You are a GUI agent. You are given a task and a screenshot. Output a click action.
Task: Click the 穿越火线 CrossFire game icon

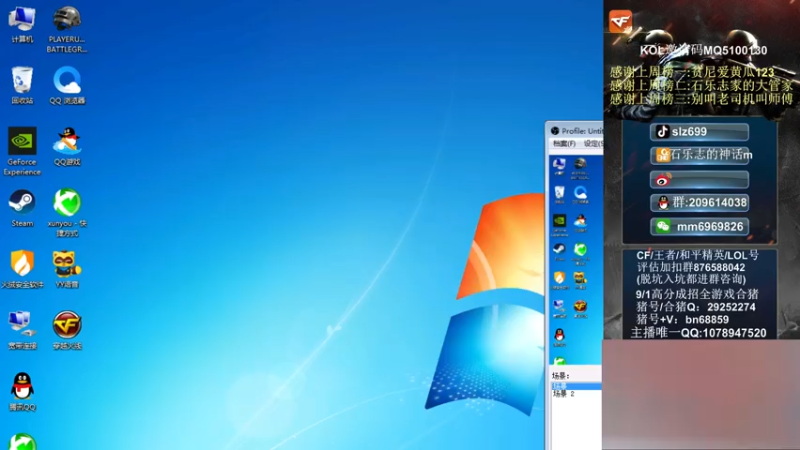click(x=67, y=331)
